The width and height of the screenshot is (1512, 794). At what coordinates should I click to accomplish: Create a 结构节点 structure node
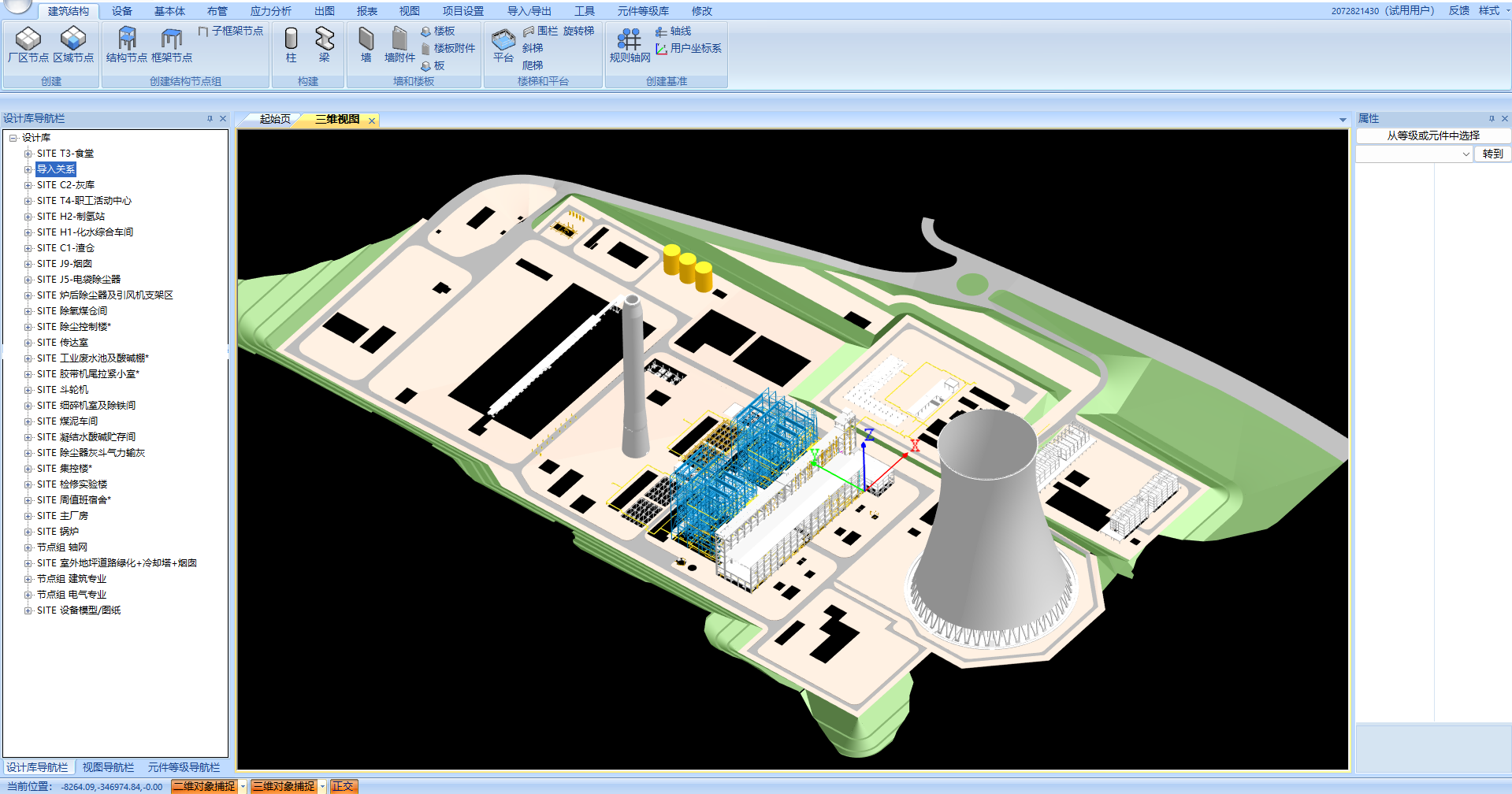coord(126,39)
